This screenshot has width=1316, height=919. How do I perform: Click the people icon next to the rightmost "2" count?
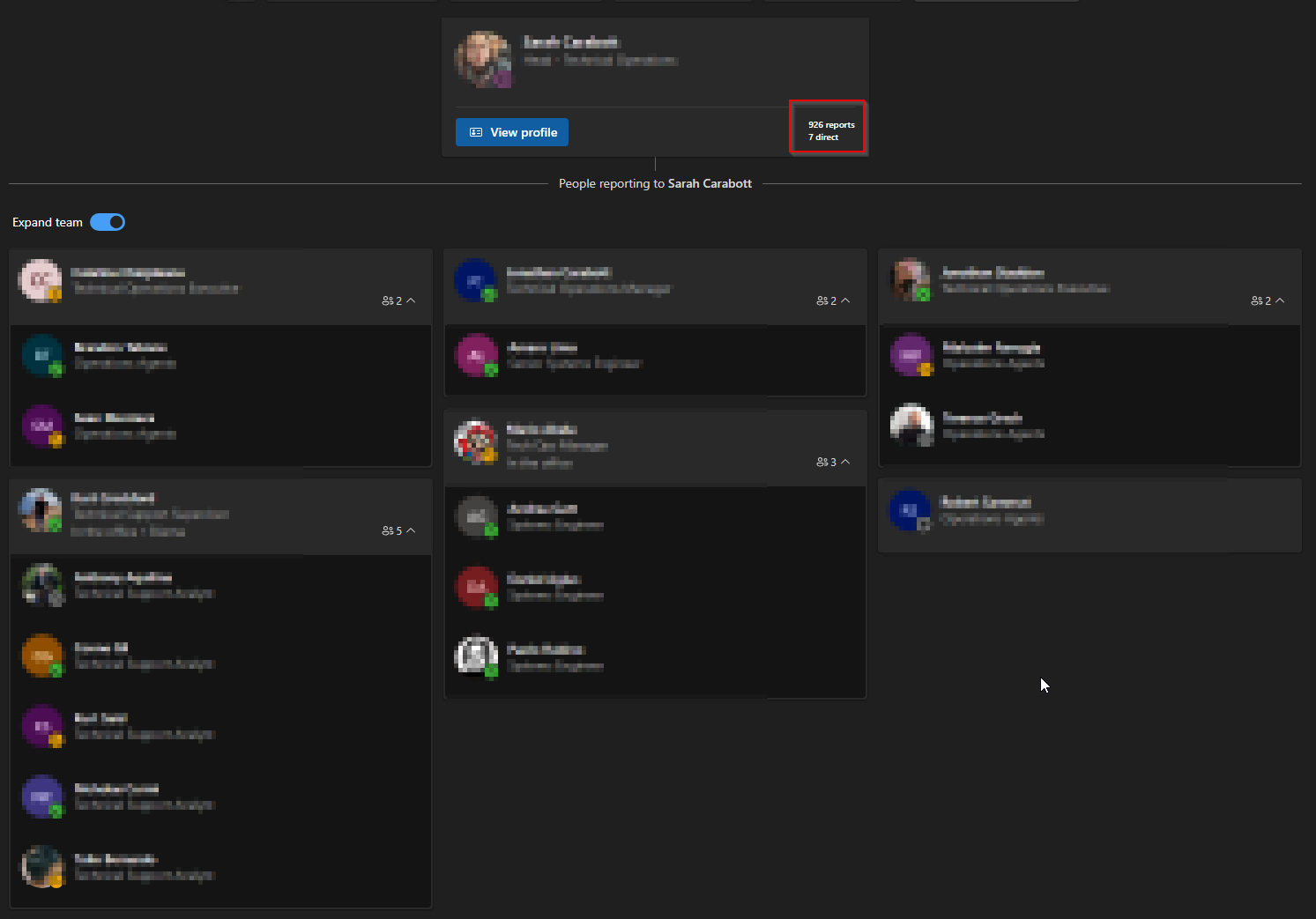[1257, 300]
